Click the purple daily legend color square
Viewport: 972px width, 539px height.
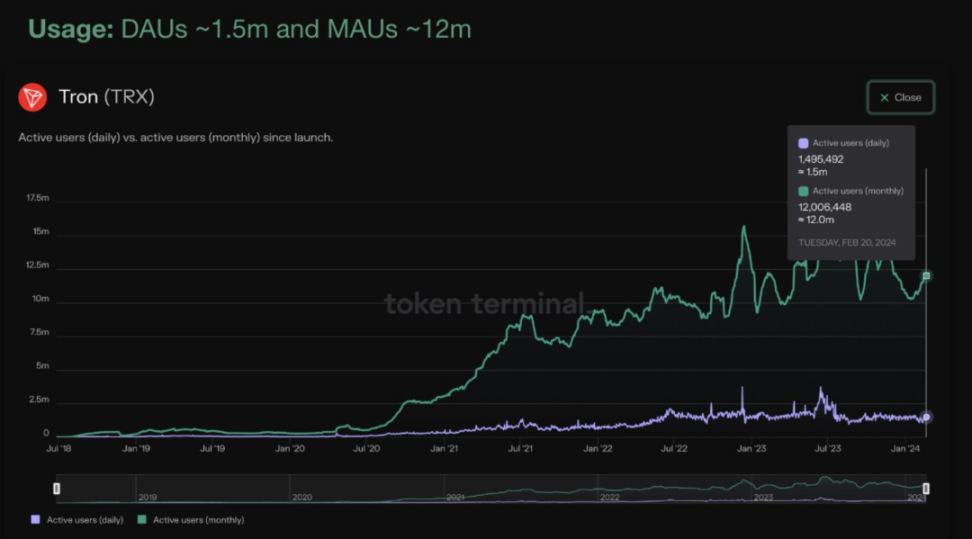35,520
